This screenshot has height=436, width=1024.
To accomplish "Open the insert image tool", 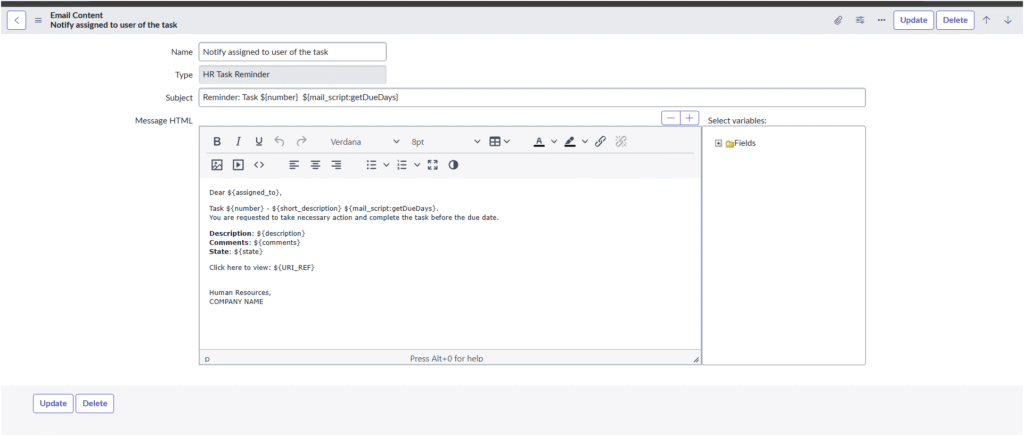I will click(x=217, y=165).
